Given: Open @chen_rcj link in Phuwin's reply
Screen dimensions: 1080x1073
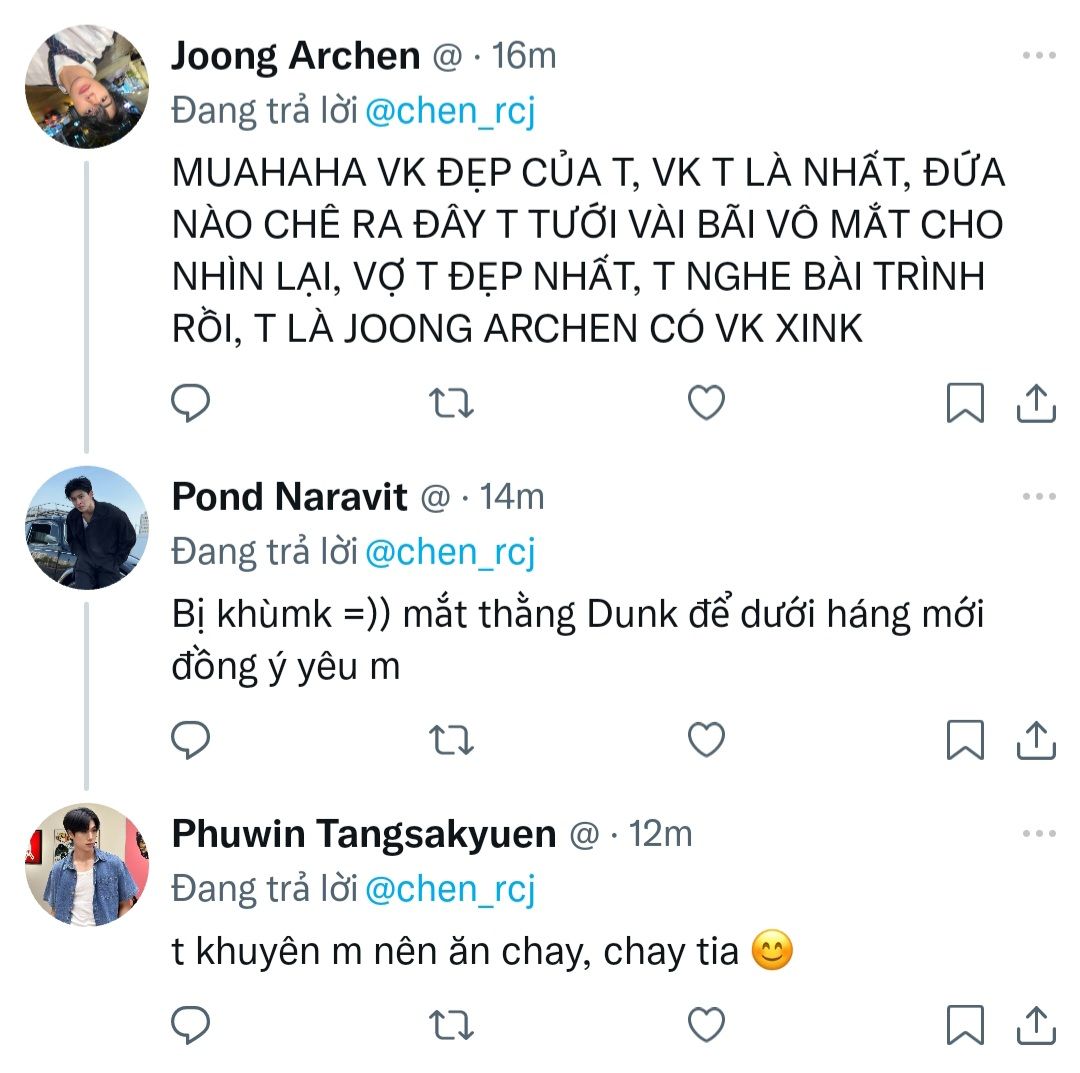Looking at the screenshot, I should (450, 888).
